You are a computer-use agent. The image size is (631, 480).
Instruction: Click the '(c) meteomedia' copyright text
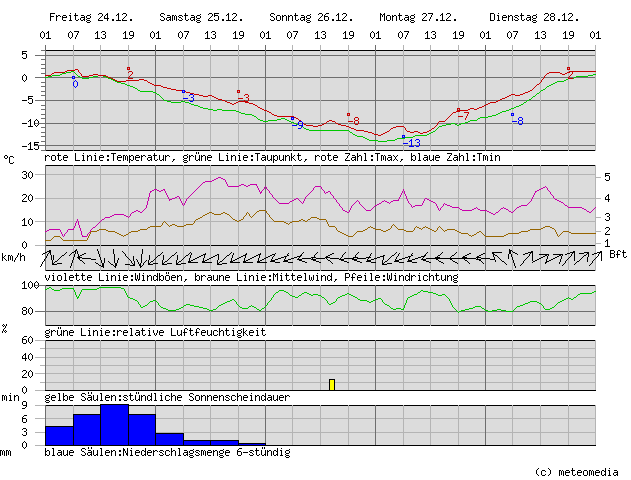(x=576, y=472)
